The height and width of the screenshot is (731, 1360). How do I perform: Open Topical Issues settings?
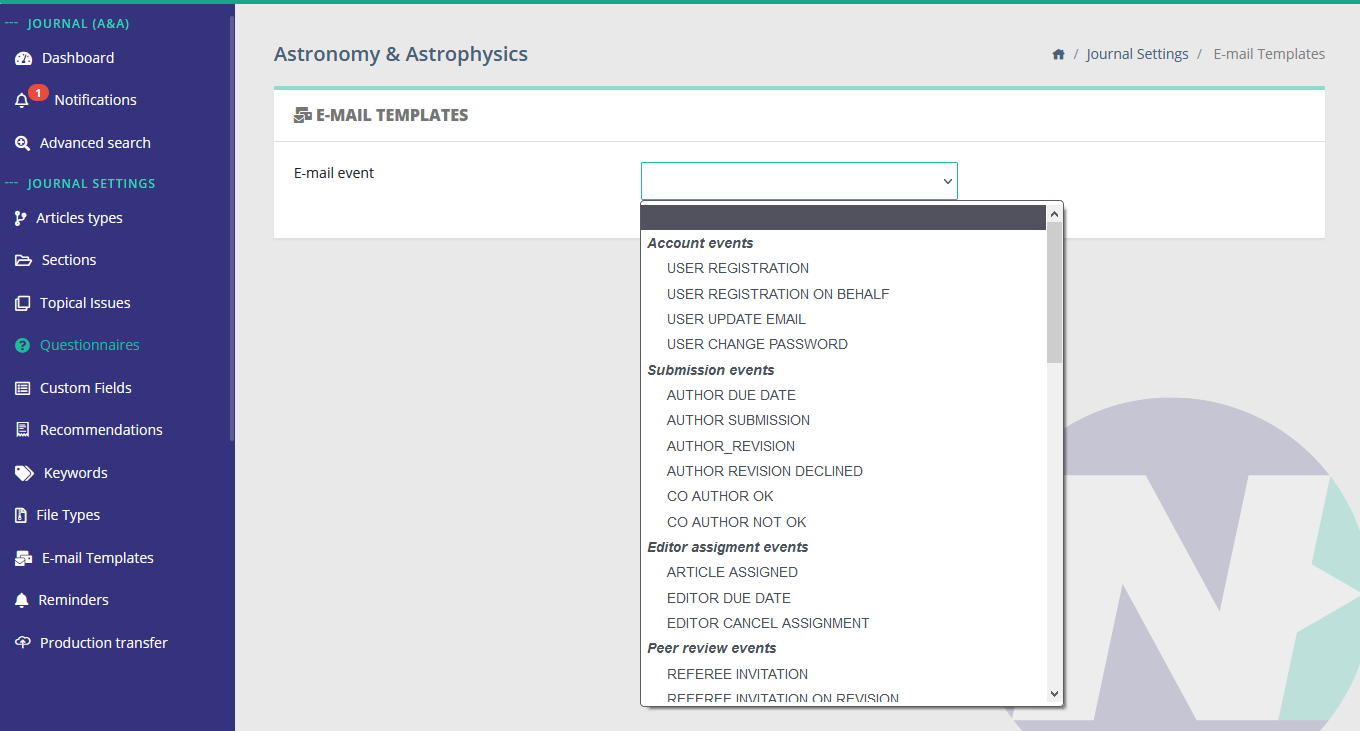(85, 303)
